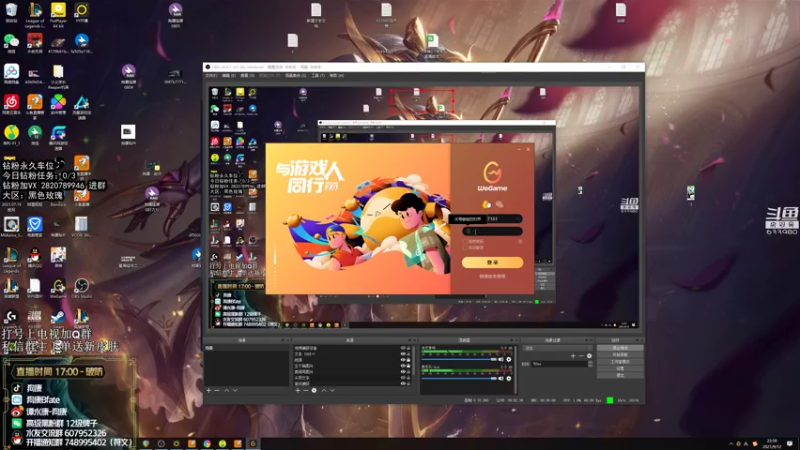
Task: Choose QQ login method in WeGame
Action: (x=486, y=205)
